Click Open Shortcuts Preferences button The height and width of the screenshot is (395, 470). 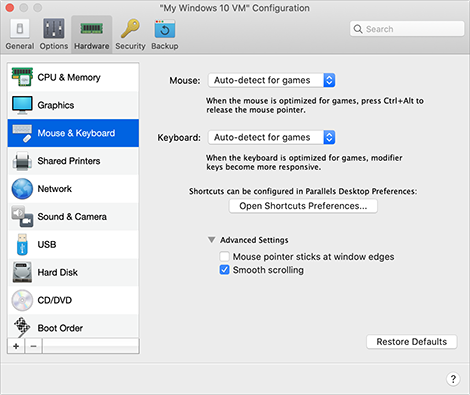tap(303, 206)
